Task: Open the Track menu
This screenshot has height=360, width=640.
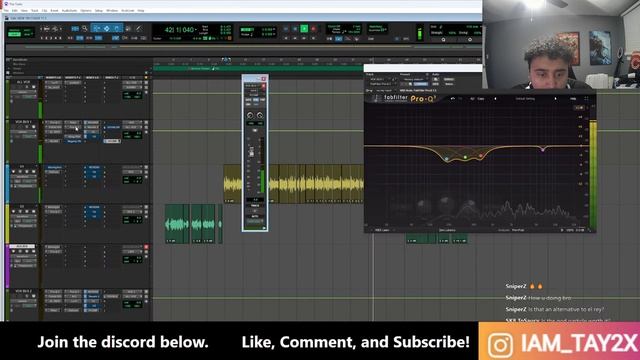Action: click(34, 10)
